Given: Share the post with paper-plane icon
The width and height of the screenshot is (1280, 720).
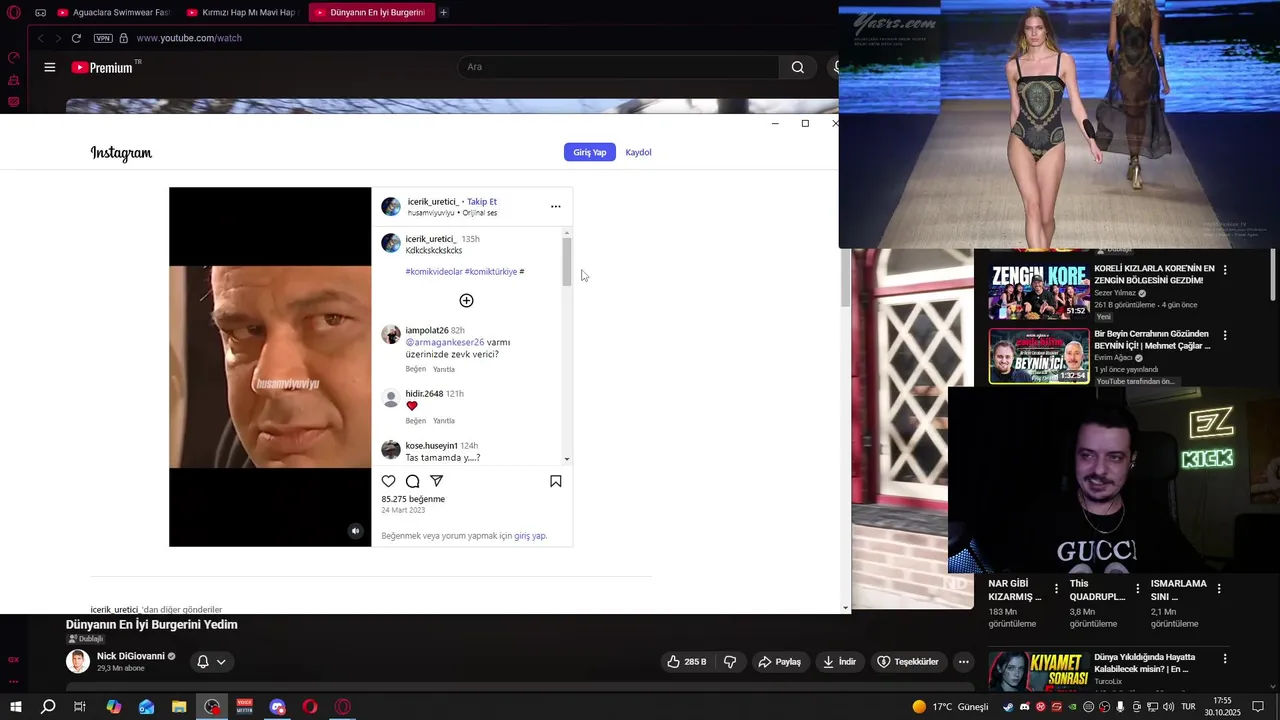Looking at the screenshot, I should [436, 481].
